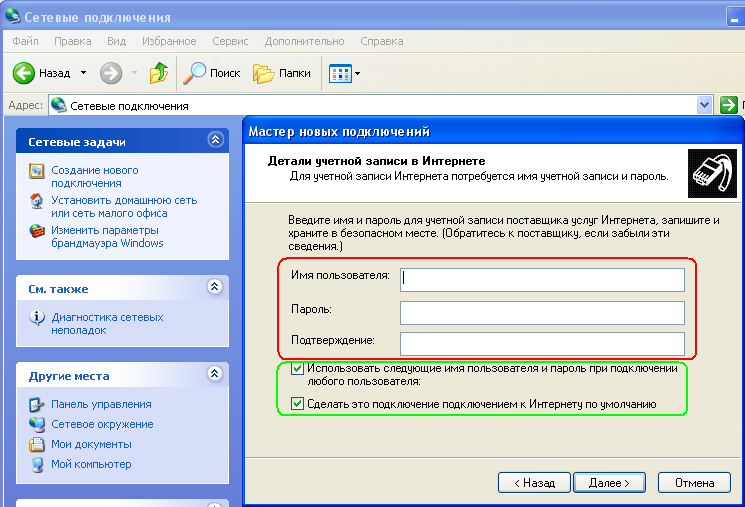This screenshot has width=745, height=507.
Task: Open Создание нового подключения link
Action: click(x=95, y=176)
